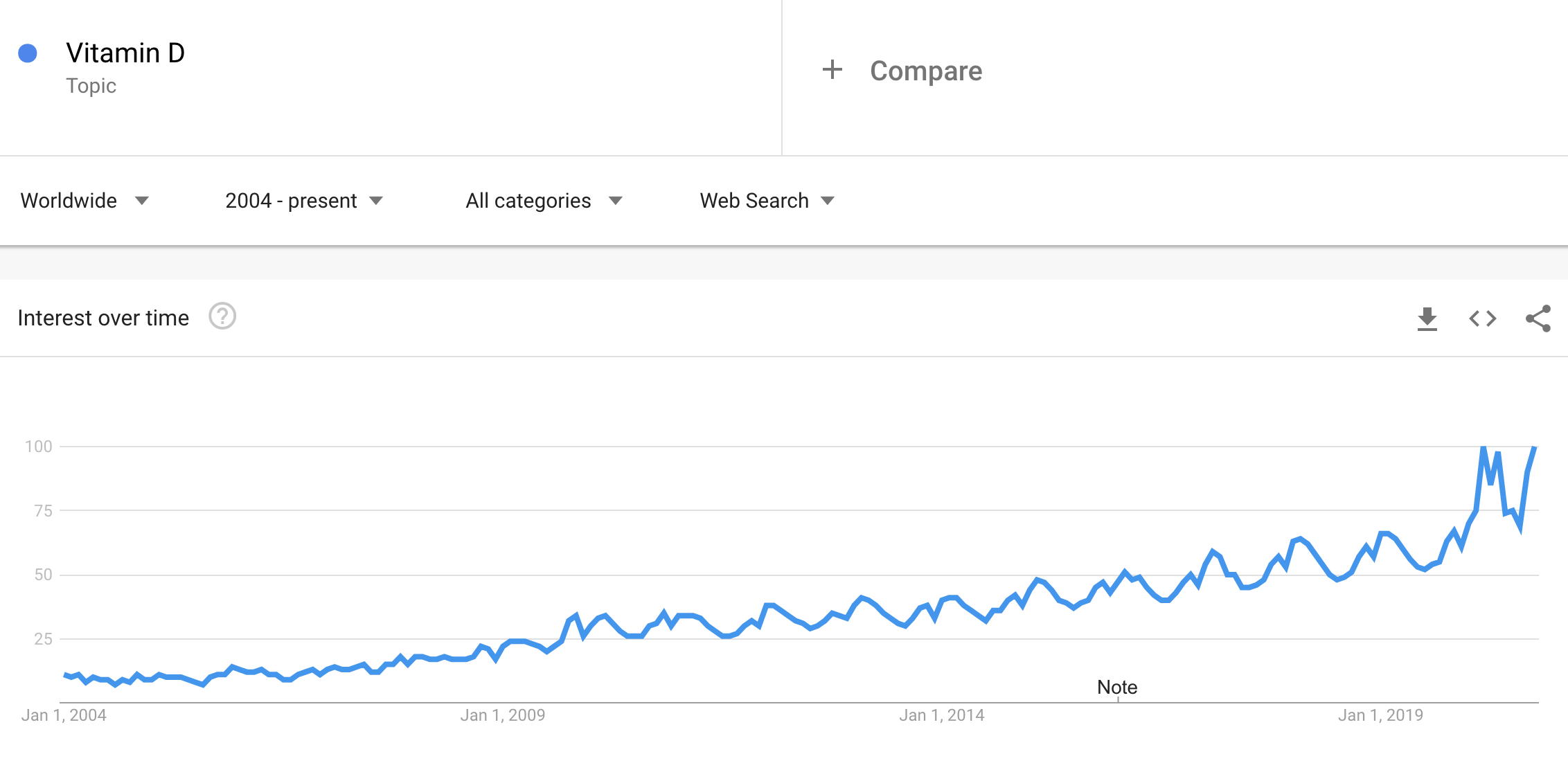The height and width of the screenshot is (781, 1568).
Task: Open the embed code icon
Action: (1483, 318)
